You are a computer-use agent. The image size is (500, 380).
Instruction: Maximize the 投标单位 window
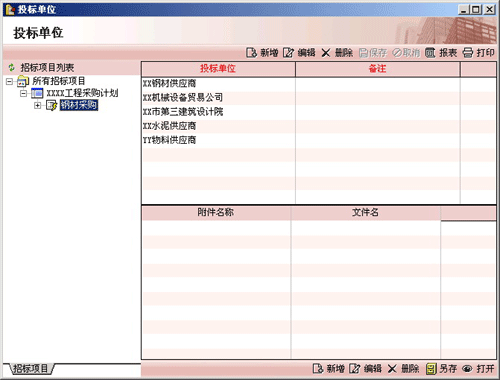pyautogui.click(x=476, y=10)
